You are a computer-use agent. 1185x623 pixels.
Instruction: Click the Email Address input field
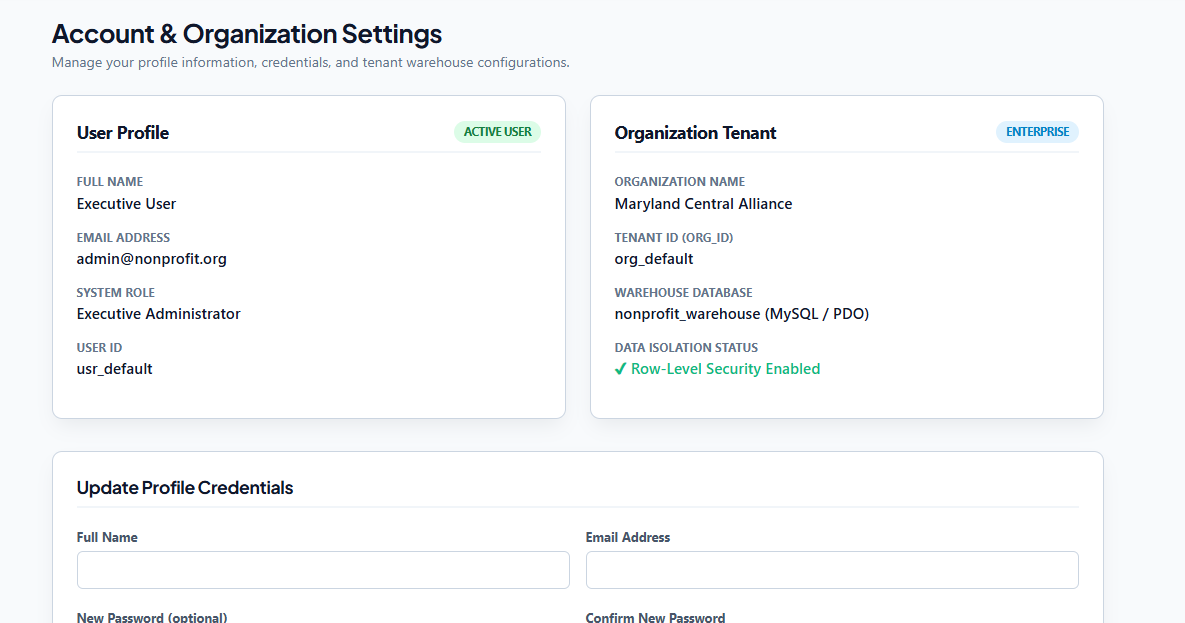tap(832, 570)
